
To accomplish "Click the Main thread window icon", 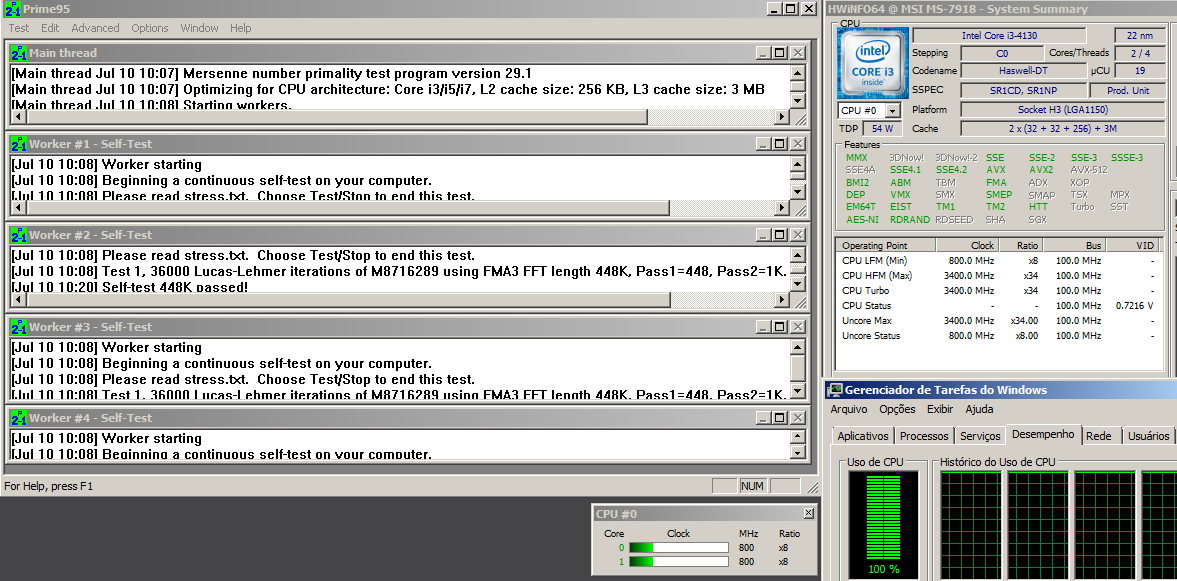I will 19,53.
